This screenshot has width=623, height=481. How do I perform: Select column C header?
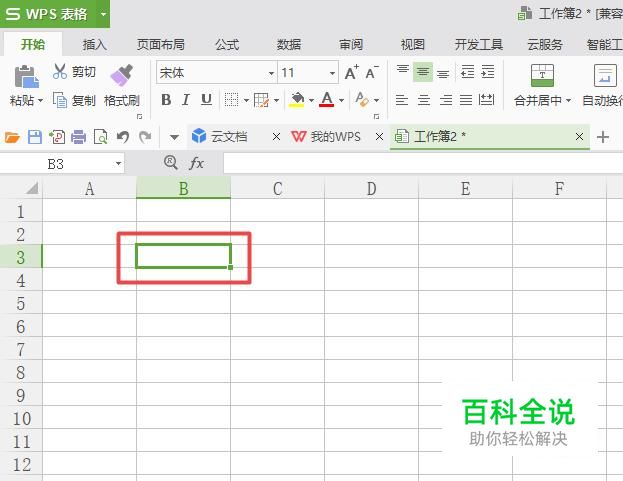point(277,188)
